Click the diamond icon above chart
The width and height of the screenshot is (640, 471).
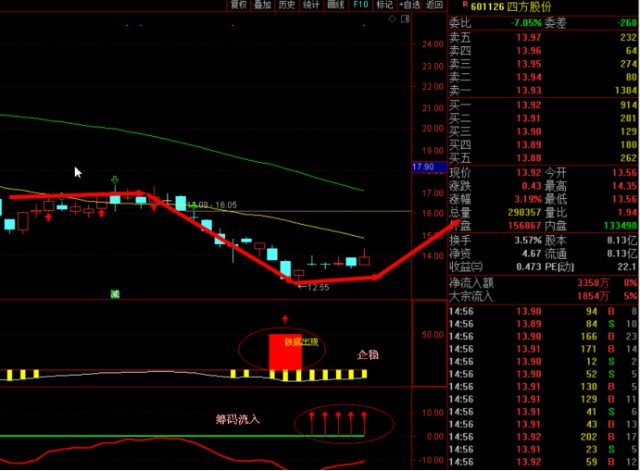(392, 19)
